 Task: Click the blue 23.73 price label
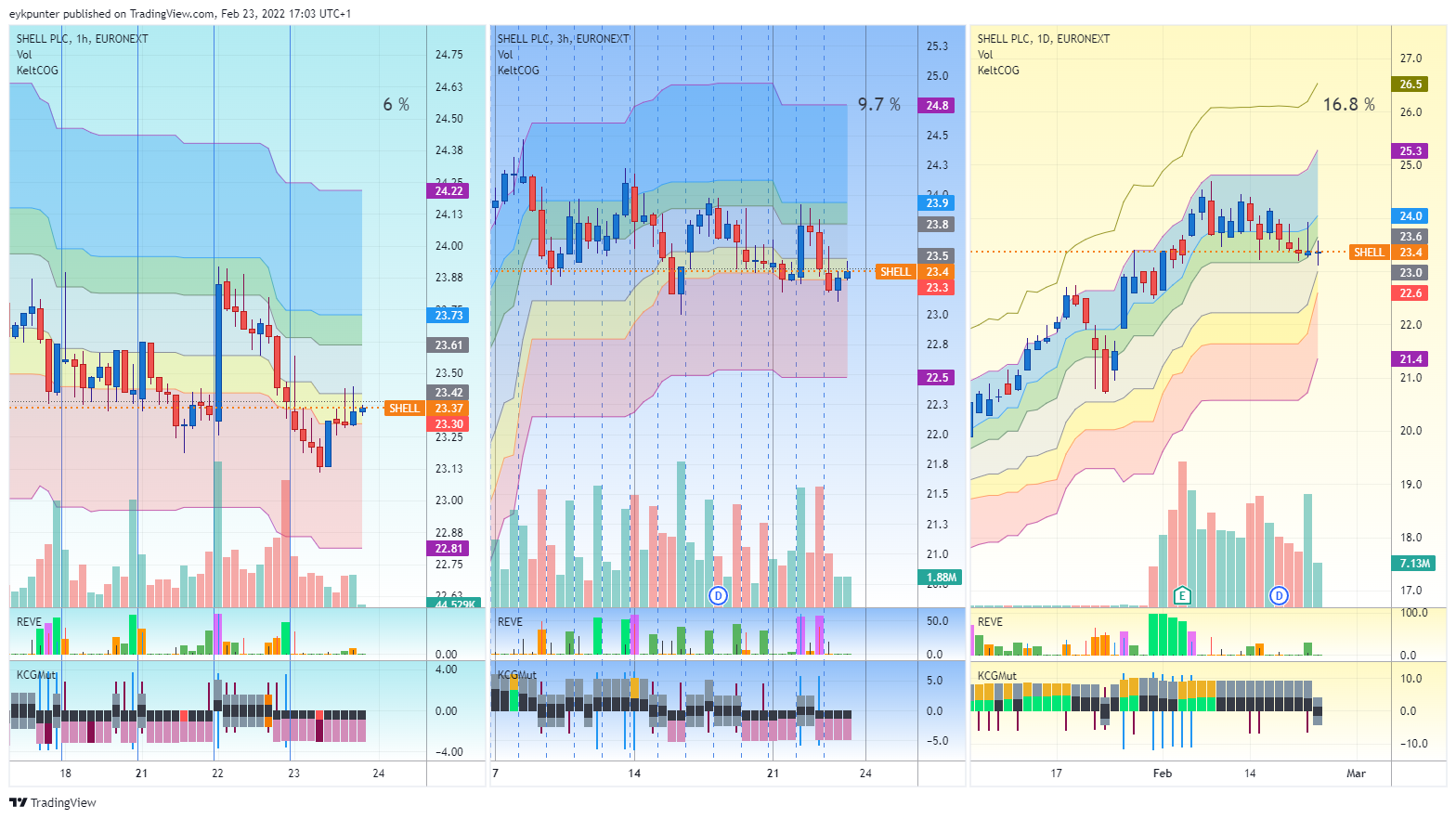click(x=448, y=316)
